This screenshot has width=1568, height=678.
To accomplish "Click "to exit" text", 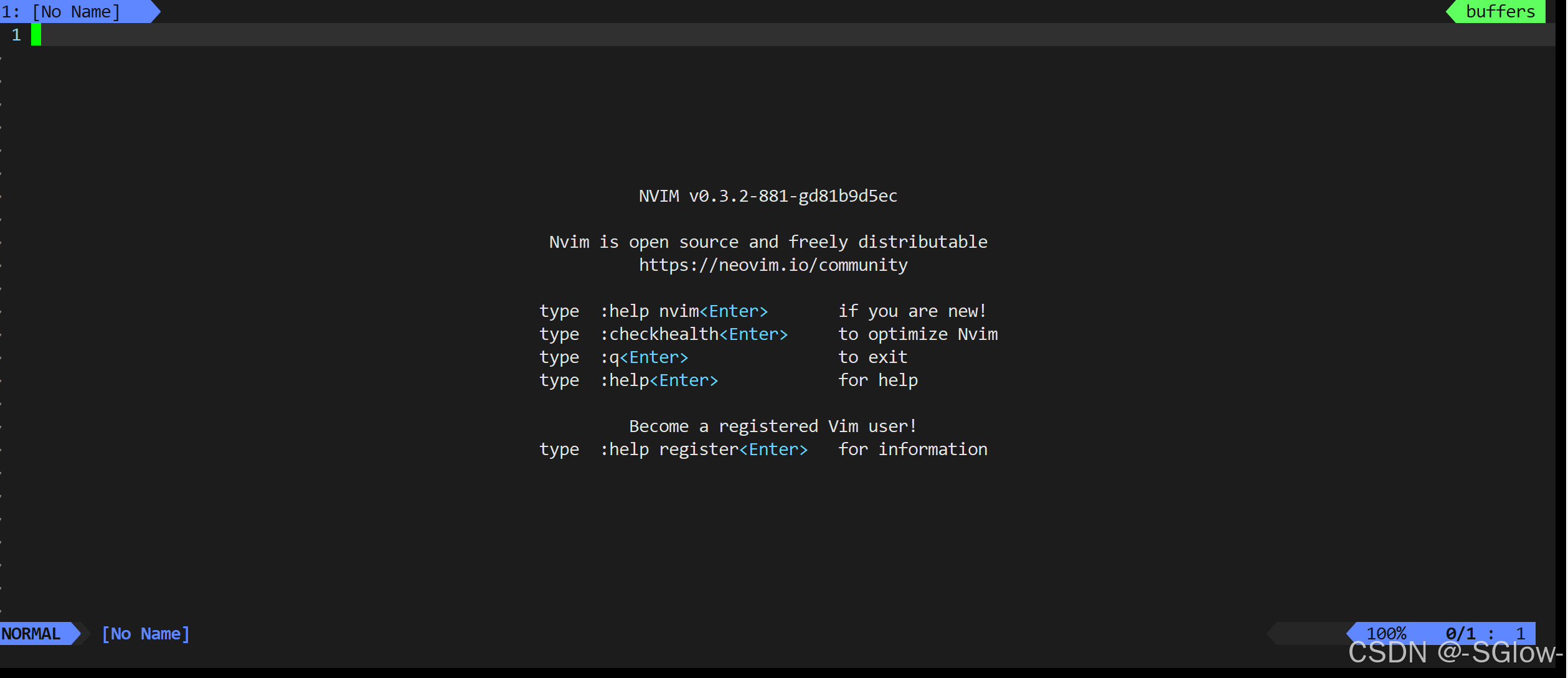I will click(x=872, y=357).
